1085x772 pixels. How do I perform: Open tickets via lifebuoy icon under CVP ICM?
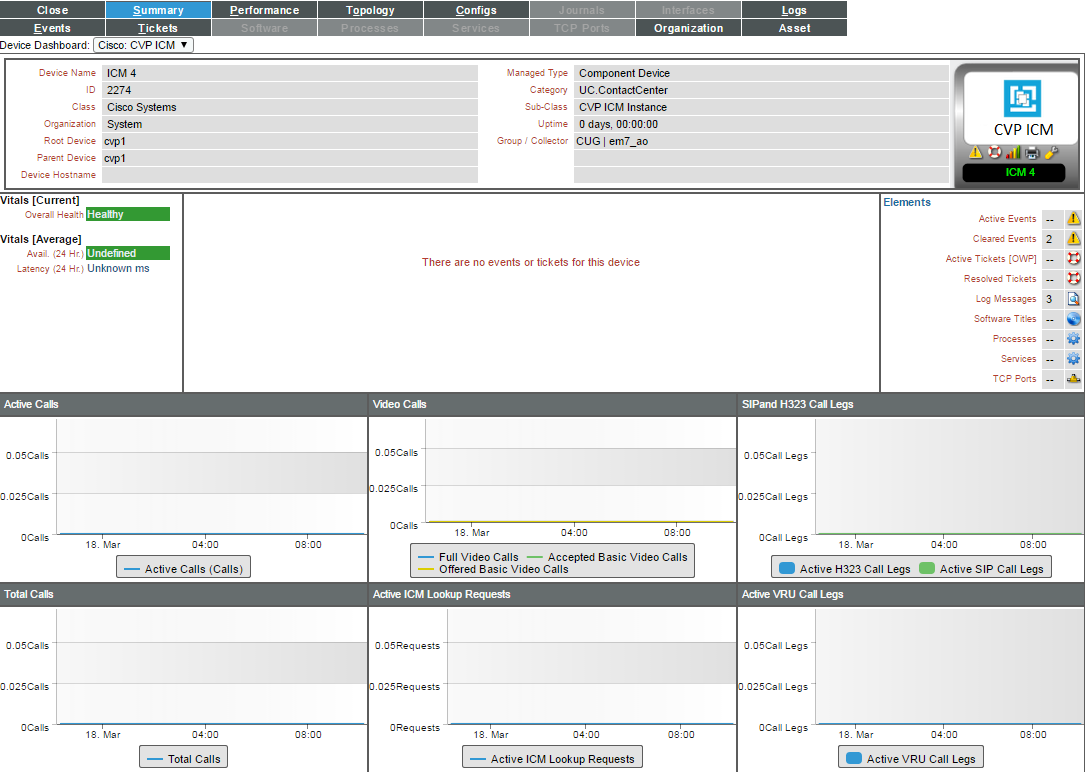tap(994, 152)
